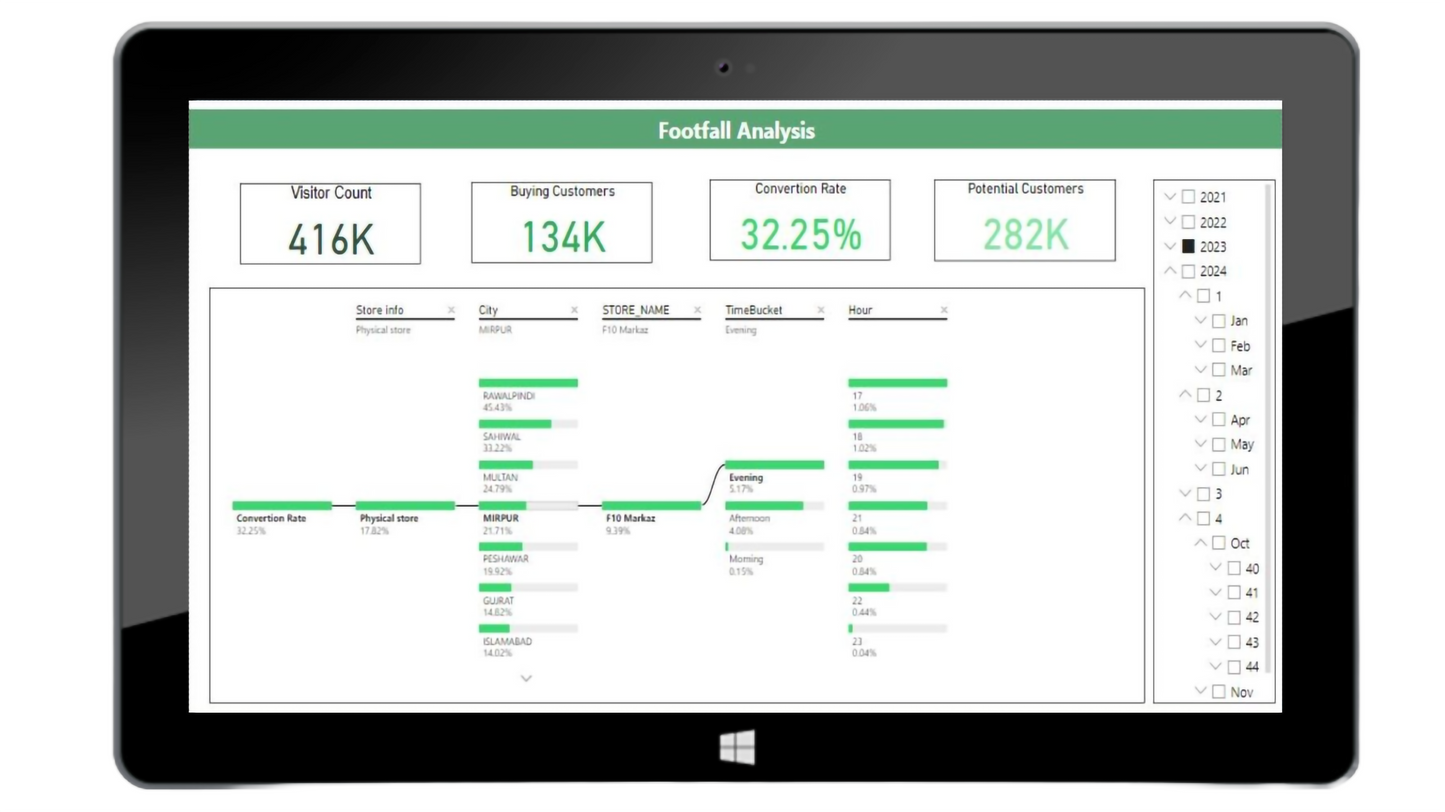Expand the 2022 year node
Screen dimensions: 1445x812
click(x=1170, y=222)
